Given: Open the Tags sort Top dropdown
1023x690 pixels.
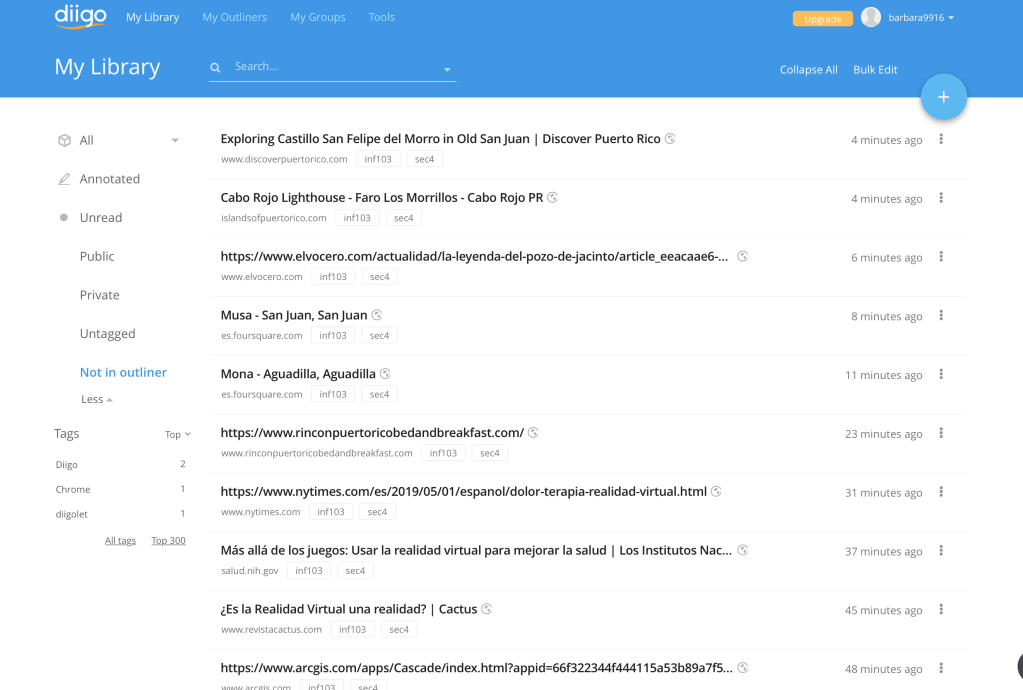Looking at the screenshot, I should [177, 435].
